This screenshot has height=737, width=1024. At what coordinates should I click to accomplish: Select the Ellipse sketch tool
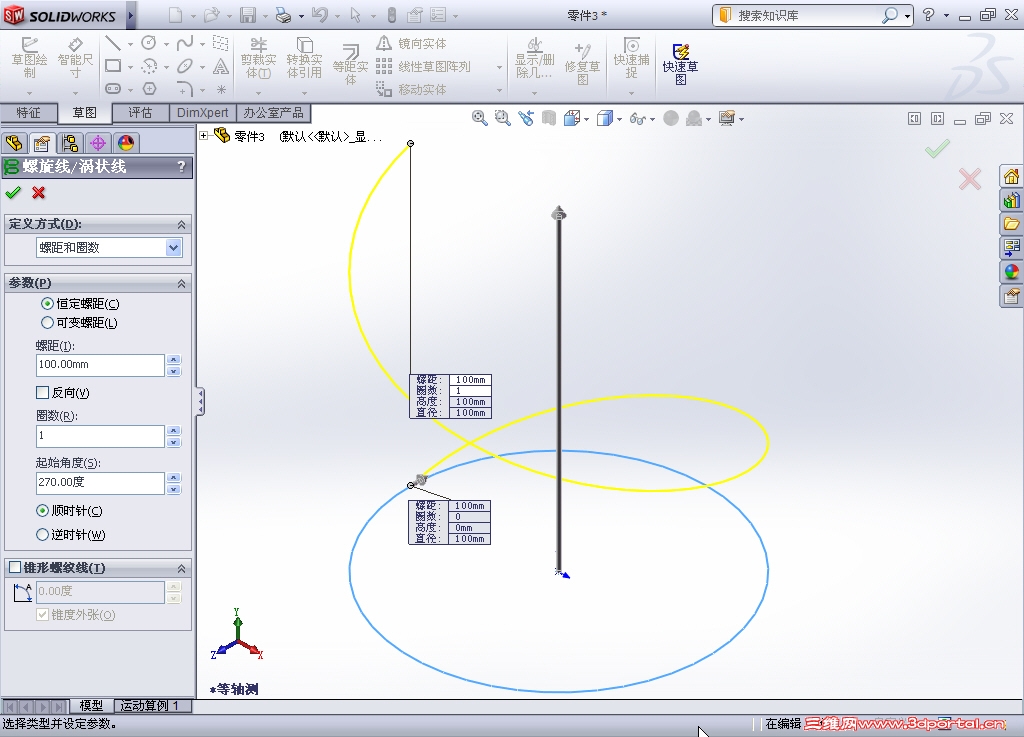(x=185, y=66)
